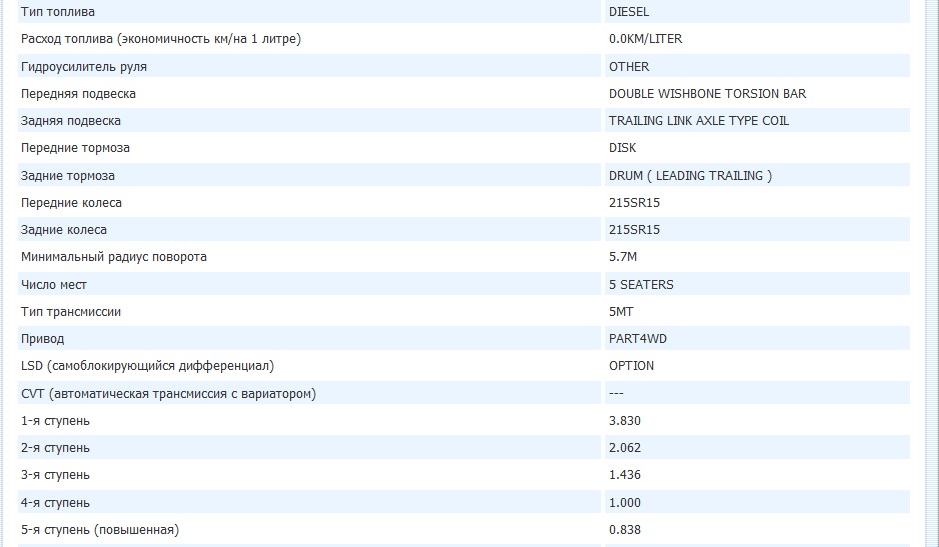This screenshot has width=939, height=547.
Task: Click the DRUM ( LEADING TRAILING ) value
Action: [x=690, y=176]
